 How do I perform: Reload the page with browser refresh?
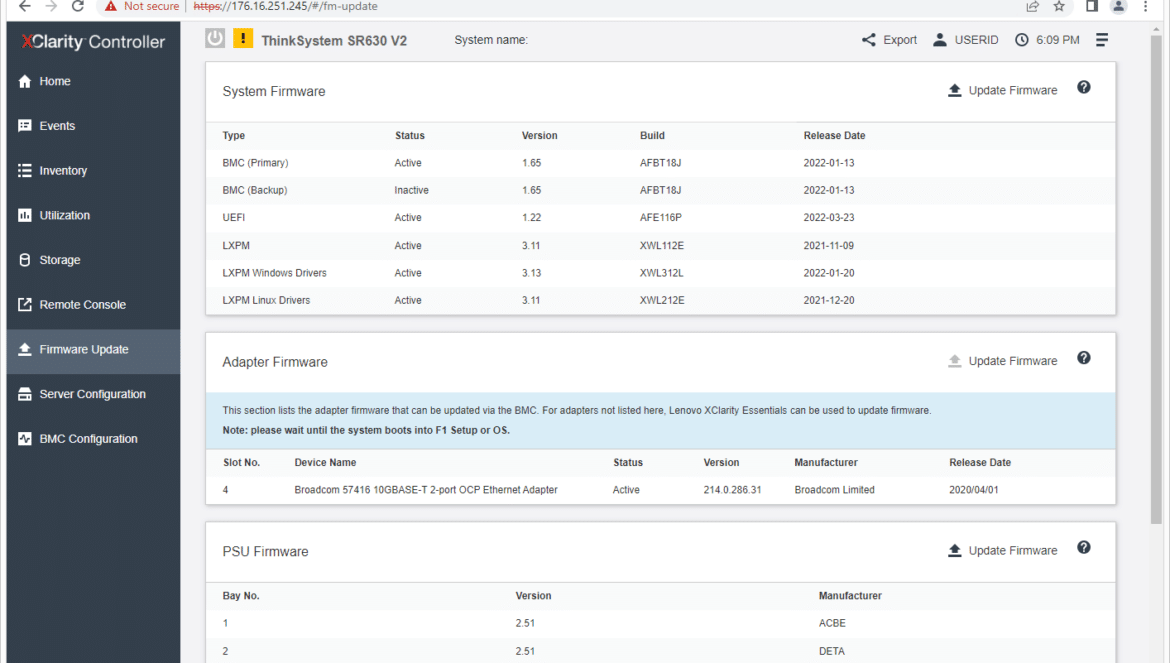pos(78,6)
